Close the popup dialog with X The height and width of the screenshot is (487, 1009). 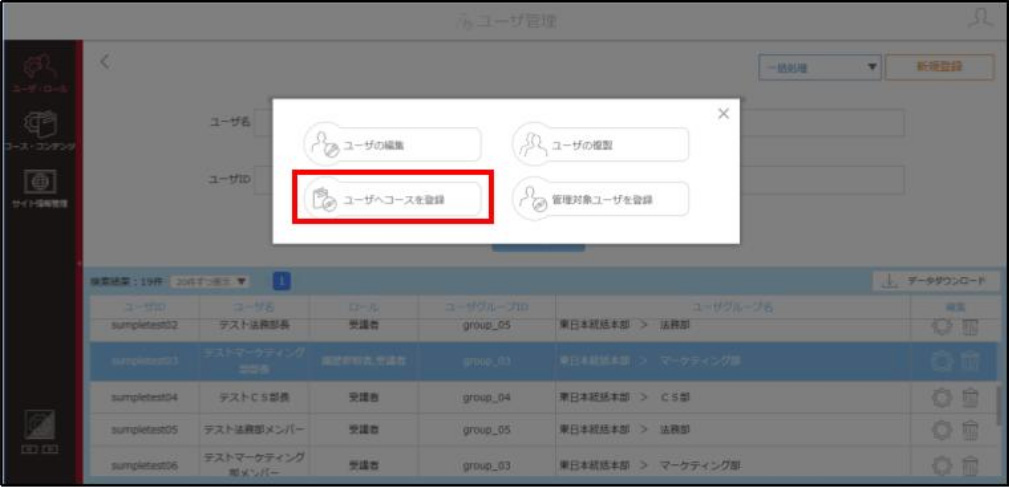pyautogui.click(x=723, y=114)
